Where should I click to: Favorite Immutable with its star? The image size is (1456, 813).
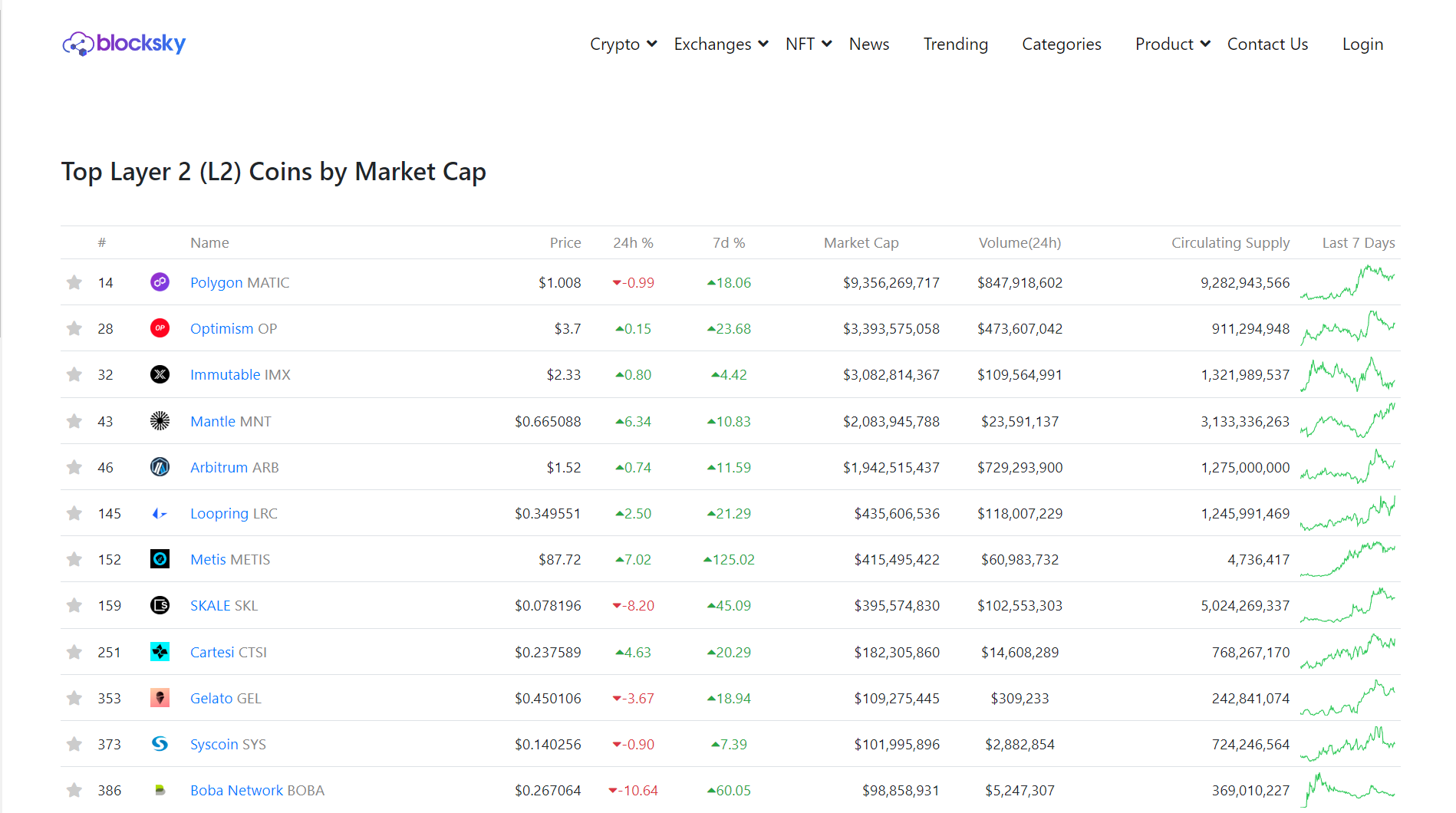click(74, 374)
